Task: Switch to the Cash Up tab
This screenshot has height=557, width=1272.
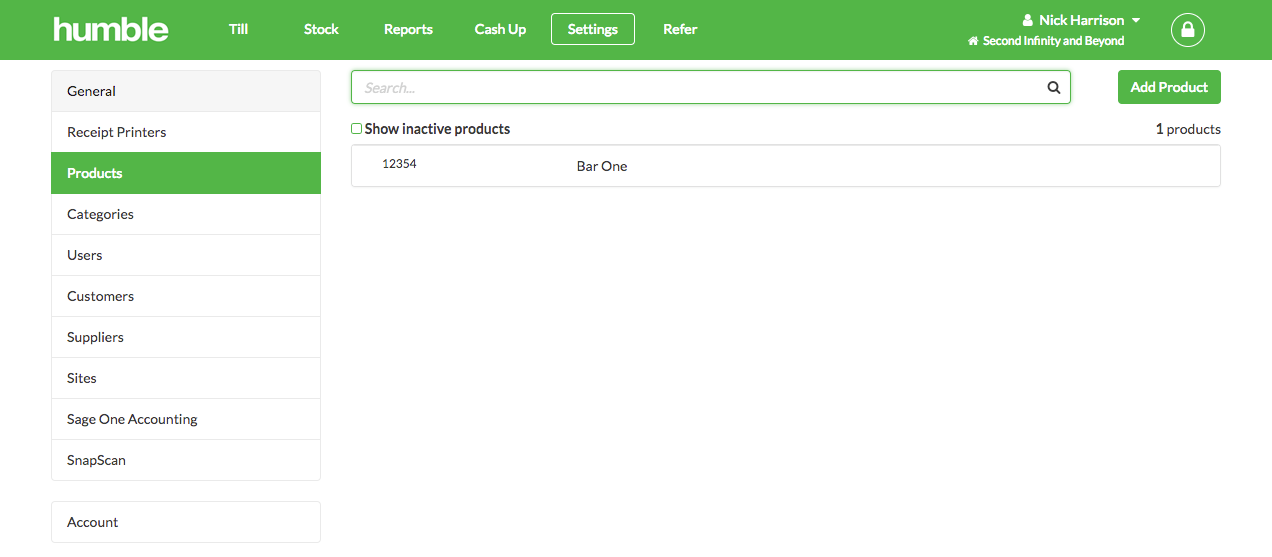Action: pyautogui.click(x=500, y=29)
